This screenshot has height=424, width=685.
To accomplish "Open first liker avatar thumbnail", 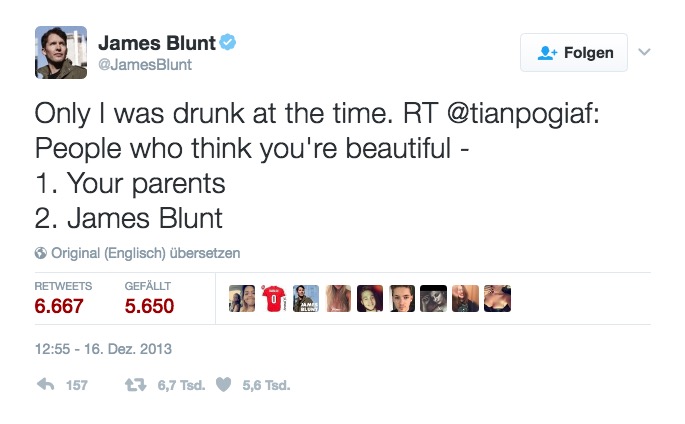I will point(242,299).
